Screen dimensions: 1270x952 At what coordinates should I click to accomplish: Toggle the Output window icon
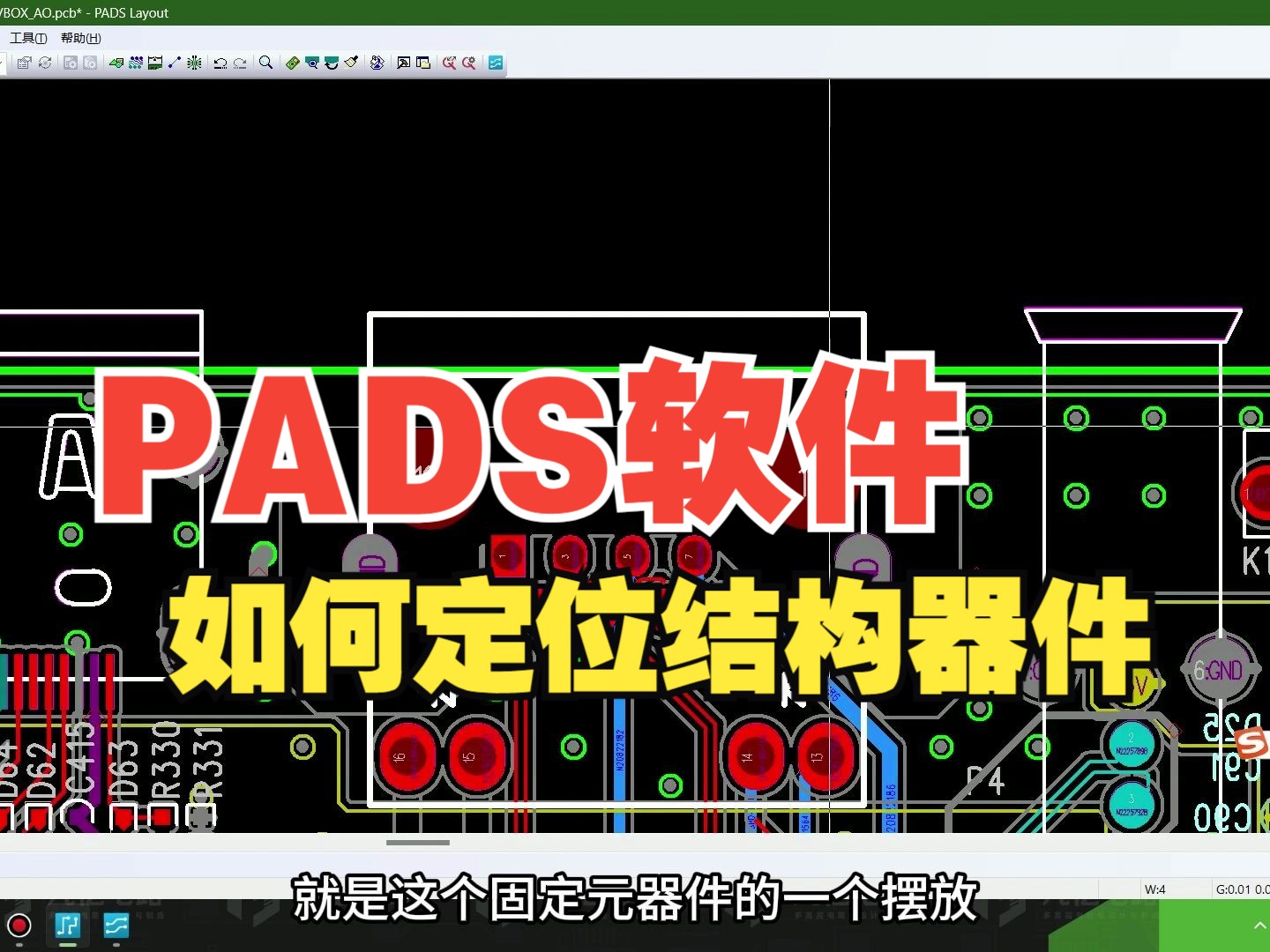tap(404, 63)
